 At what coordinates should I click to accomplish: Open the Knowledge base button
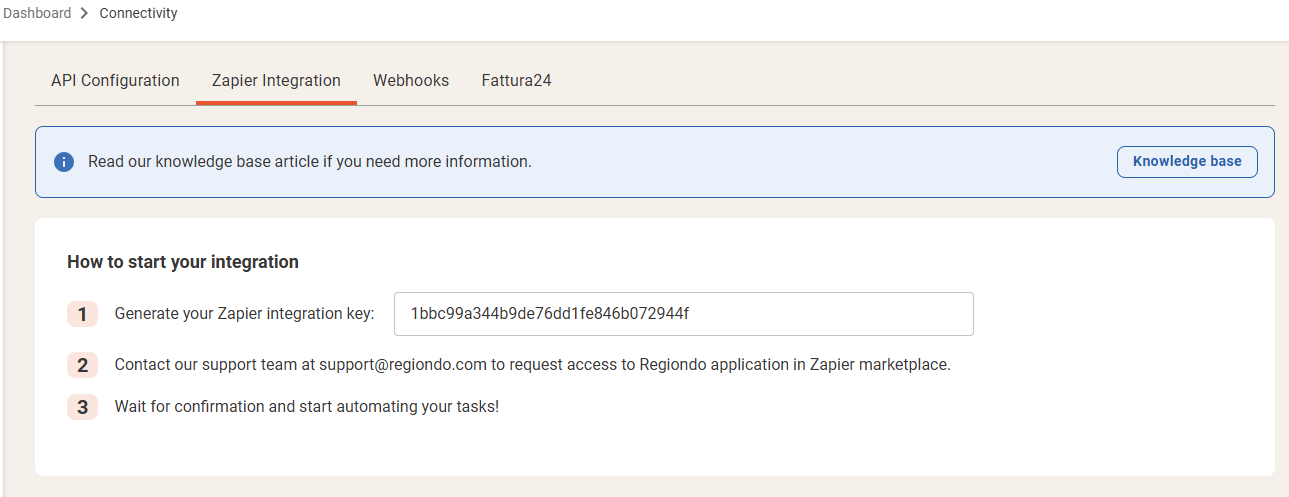tap(1187, 161)
